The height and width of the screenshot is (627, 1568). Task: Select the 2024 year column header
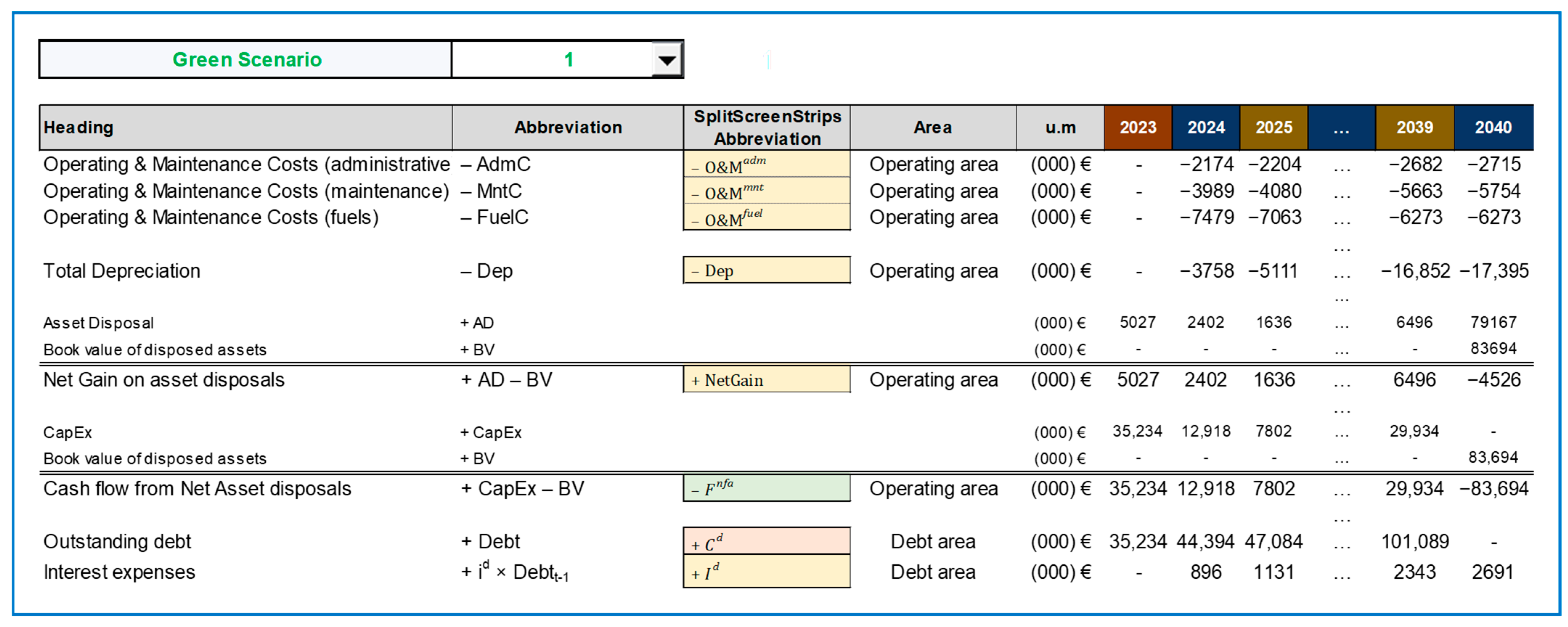pyautogui.click(x=1206, y=128)
